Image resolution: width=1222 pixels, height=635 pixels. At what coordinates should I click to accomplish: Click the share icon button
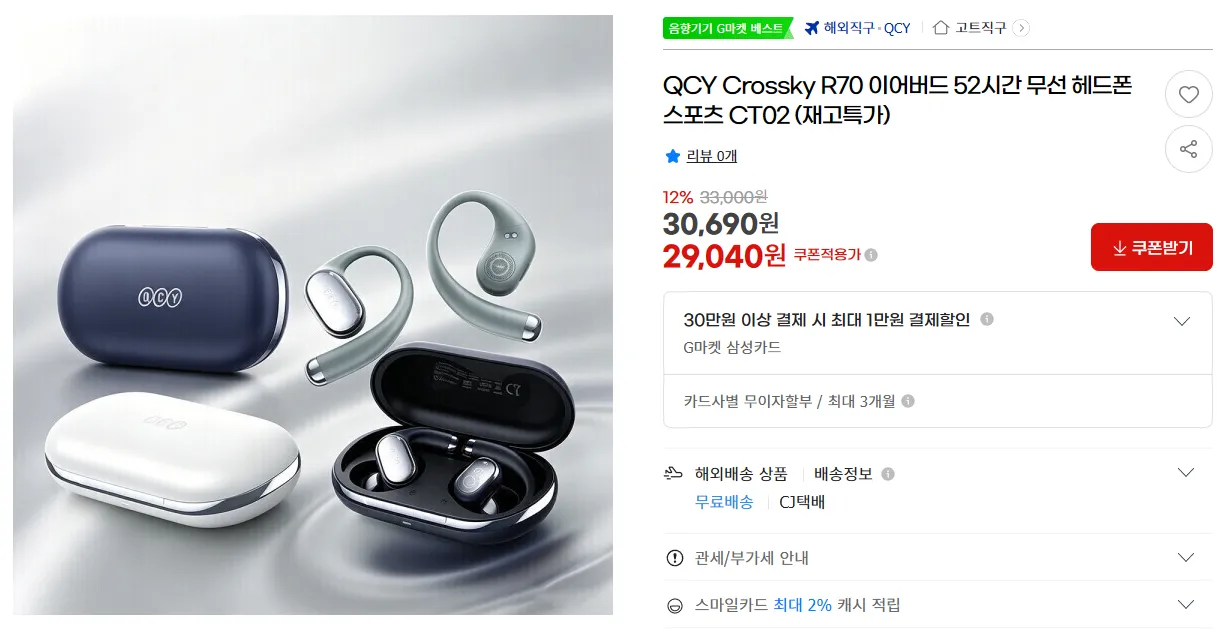tap(1188, 149)
